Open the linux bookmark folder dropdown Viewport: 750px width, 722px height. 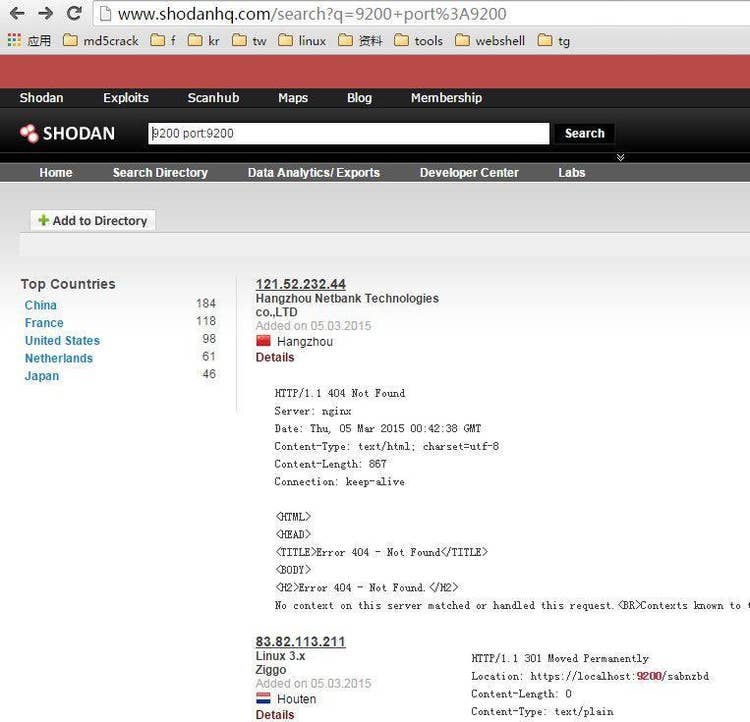[302, 41]
